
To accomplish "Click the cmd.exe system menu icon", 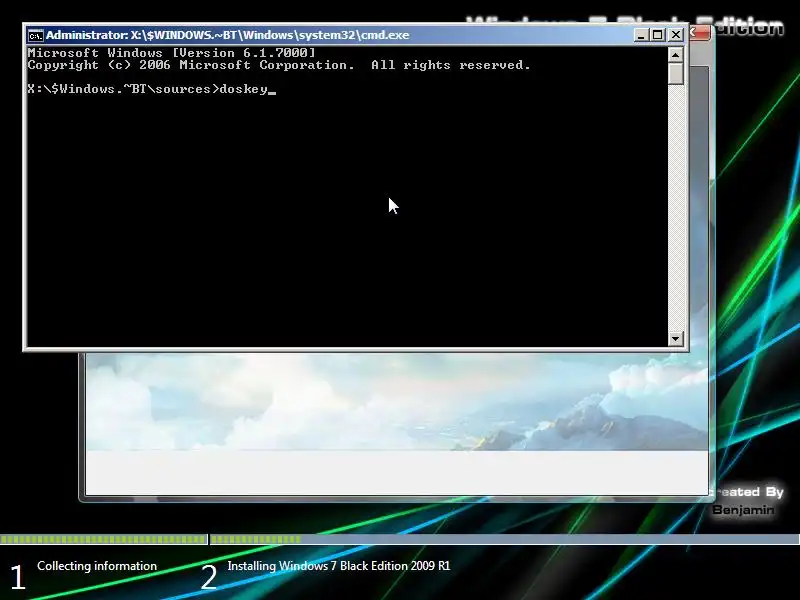I will coord(35,35).
